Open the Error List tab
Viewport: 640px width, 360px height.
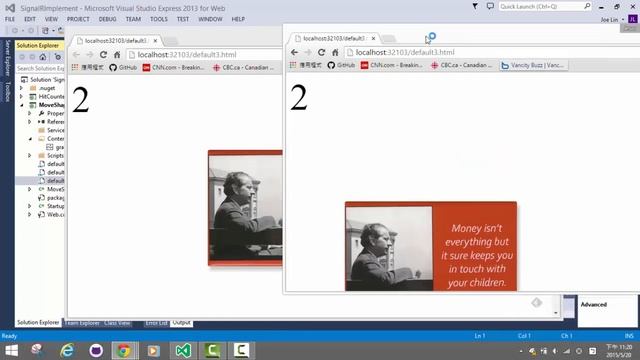[x=156, y=323]
